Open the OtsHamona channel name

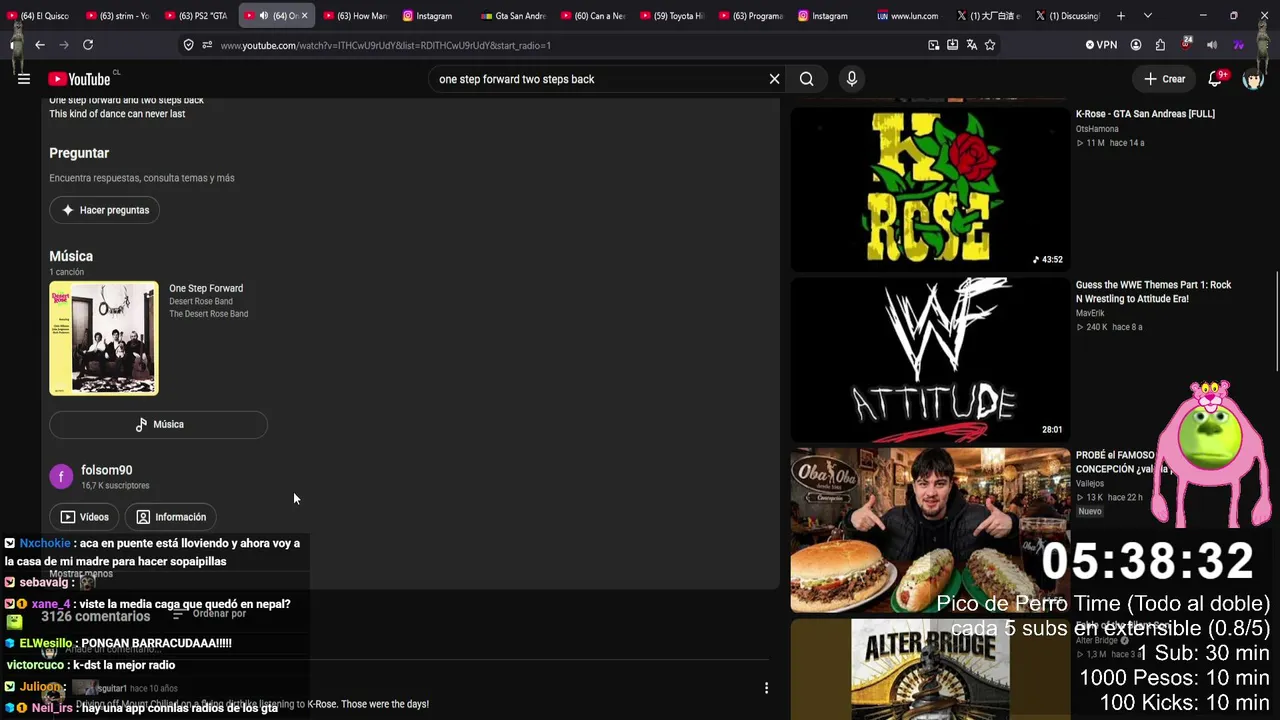click(1097, 129)
